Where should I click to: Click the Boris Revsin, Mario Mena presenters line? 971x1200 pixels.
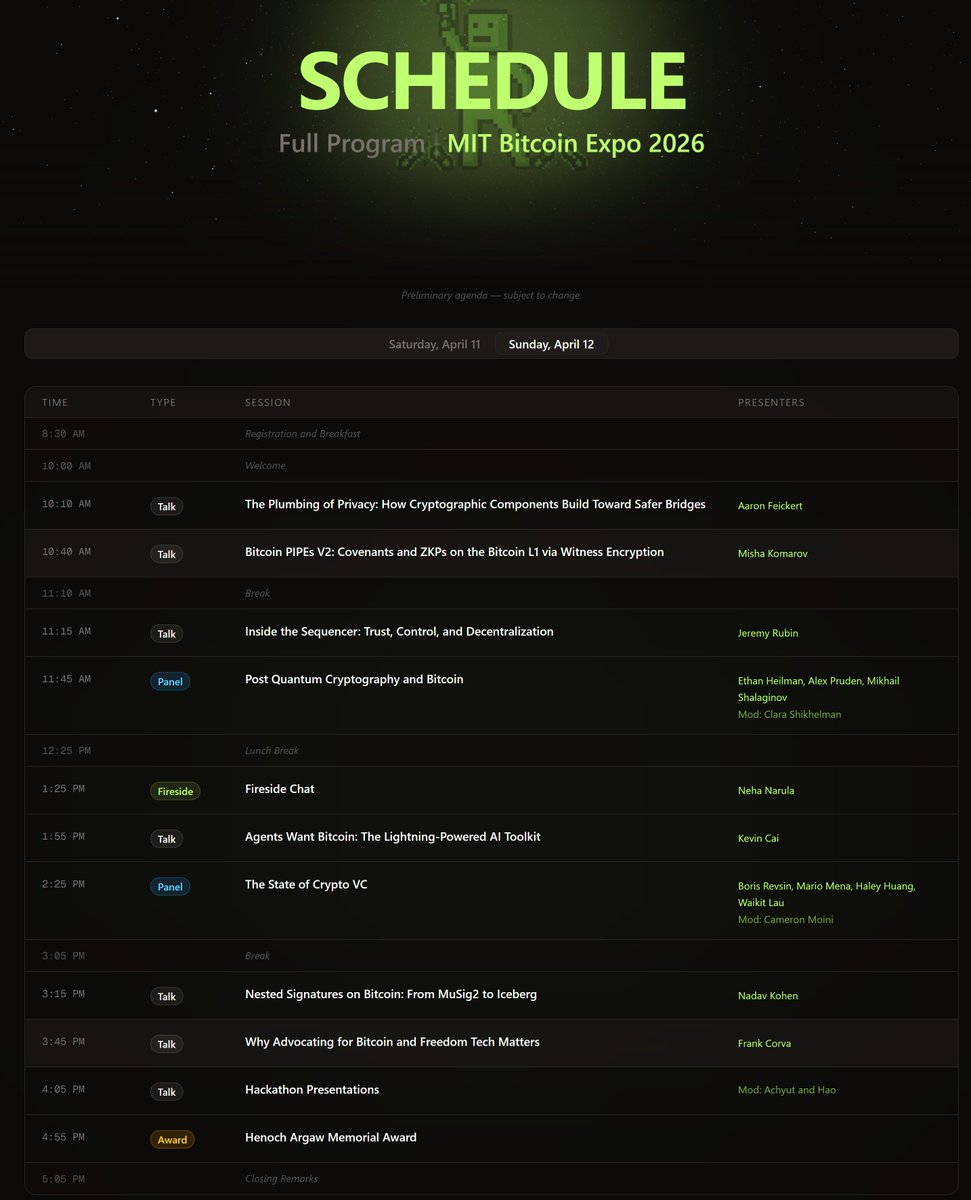click(827, 894)
